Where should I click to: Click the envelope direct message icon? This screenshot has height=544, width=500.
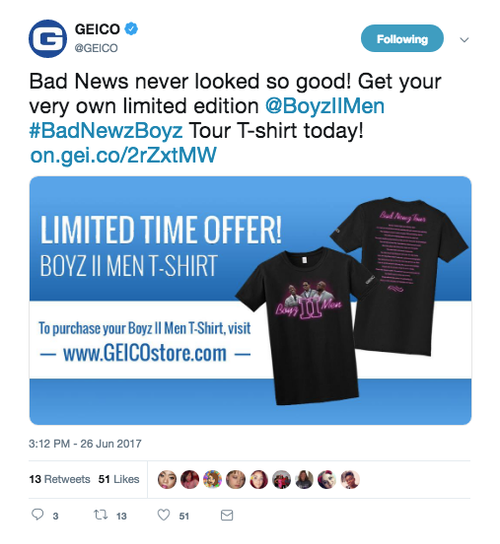click(227, 515)
